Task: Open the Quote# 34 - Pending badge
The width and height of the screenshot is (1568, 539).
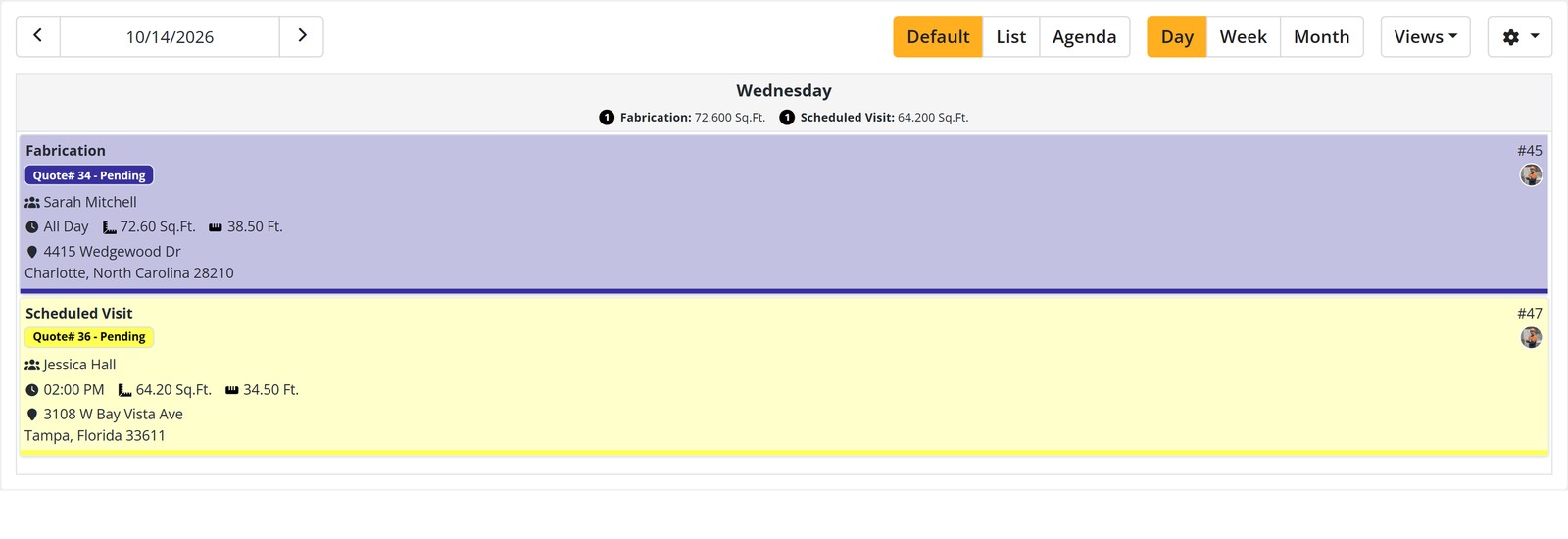Action: coord(89,175)
